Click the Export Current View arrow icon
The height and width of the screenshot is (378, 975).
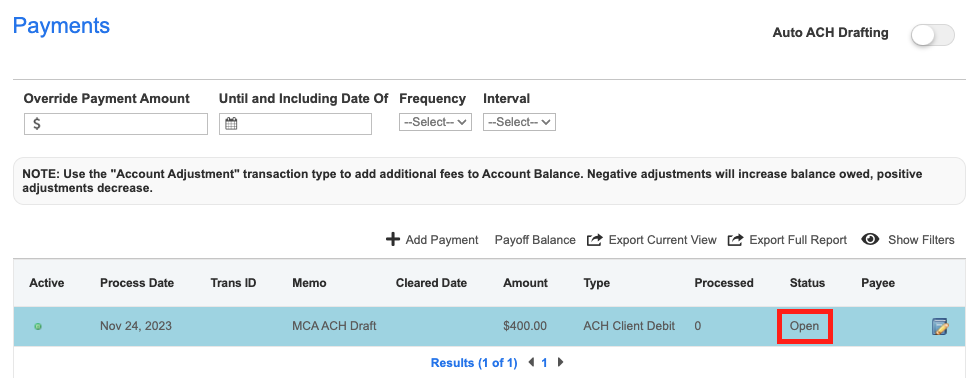595,239
